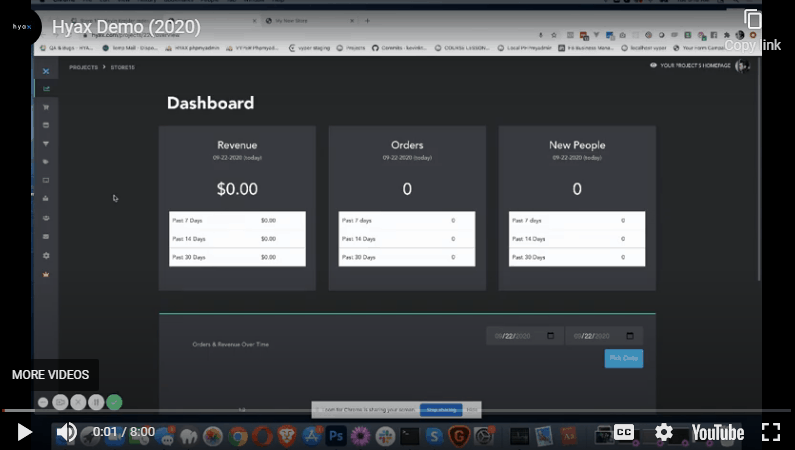
Task: Click the Terminal icon in the dock
Action: pos(409,436)
